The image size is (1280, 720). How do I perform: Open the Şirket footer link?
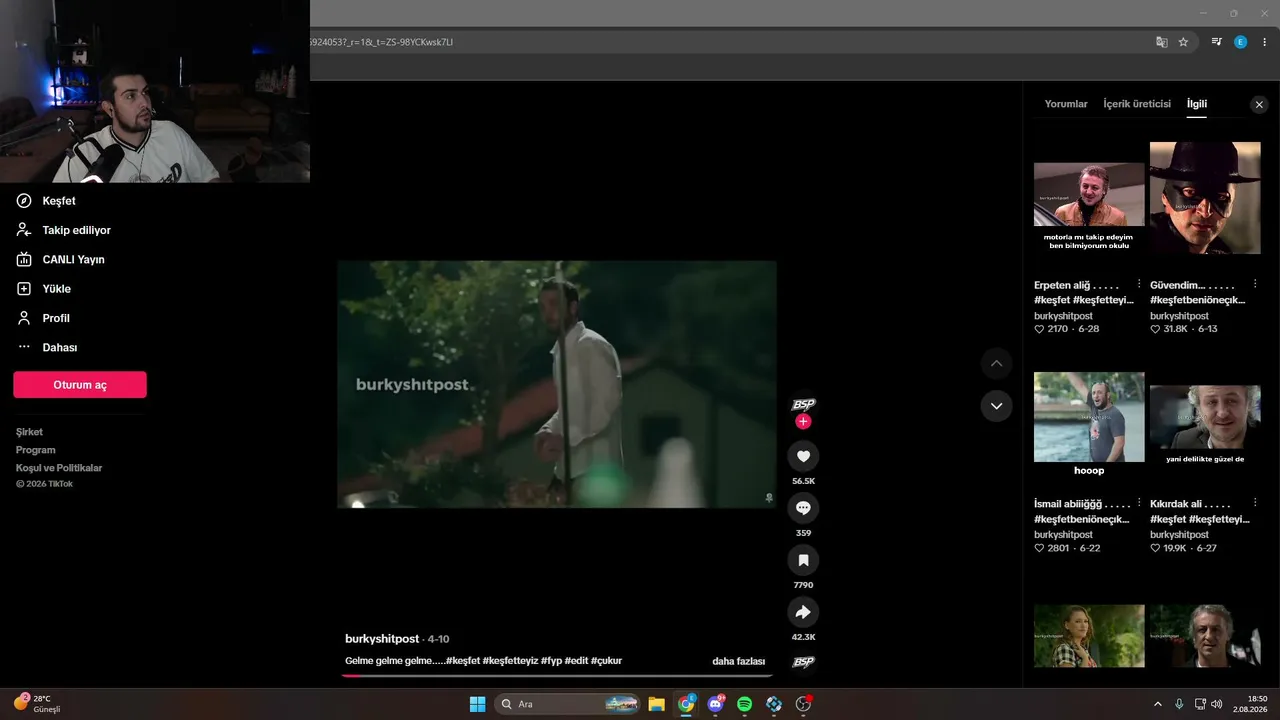(x=29, y=432)
